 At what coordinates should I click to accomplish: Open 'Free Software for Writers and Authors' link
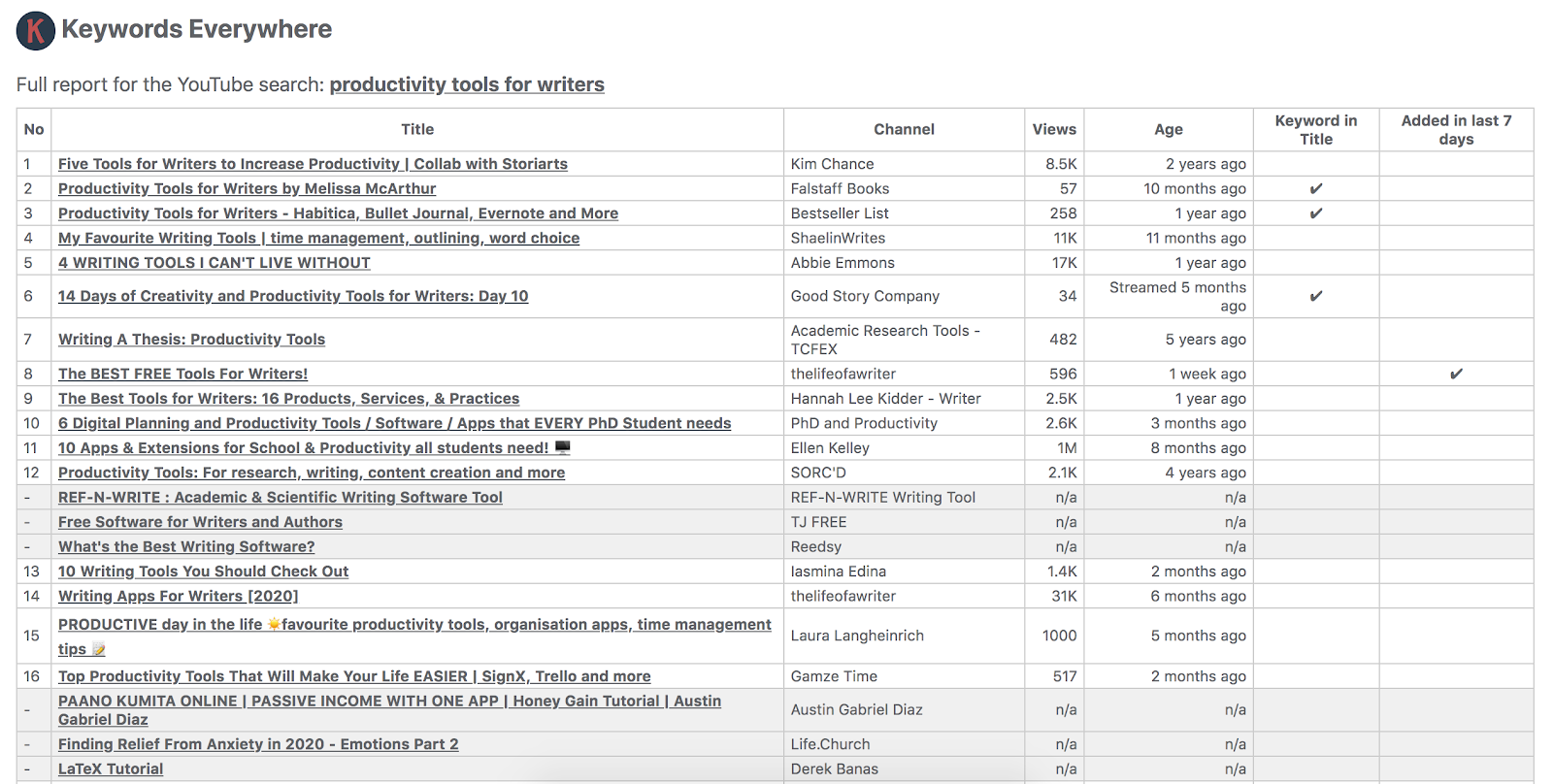200,522
